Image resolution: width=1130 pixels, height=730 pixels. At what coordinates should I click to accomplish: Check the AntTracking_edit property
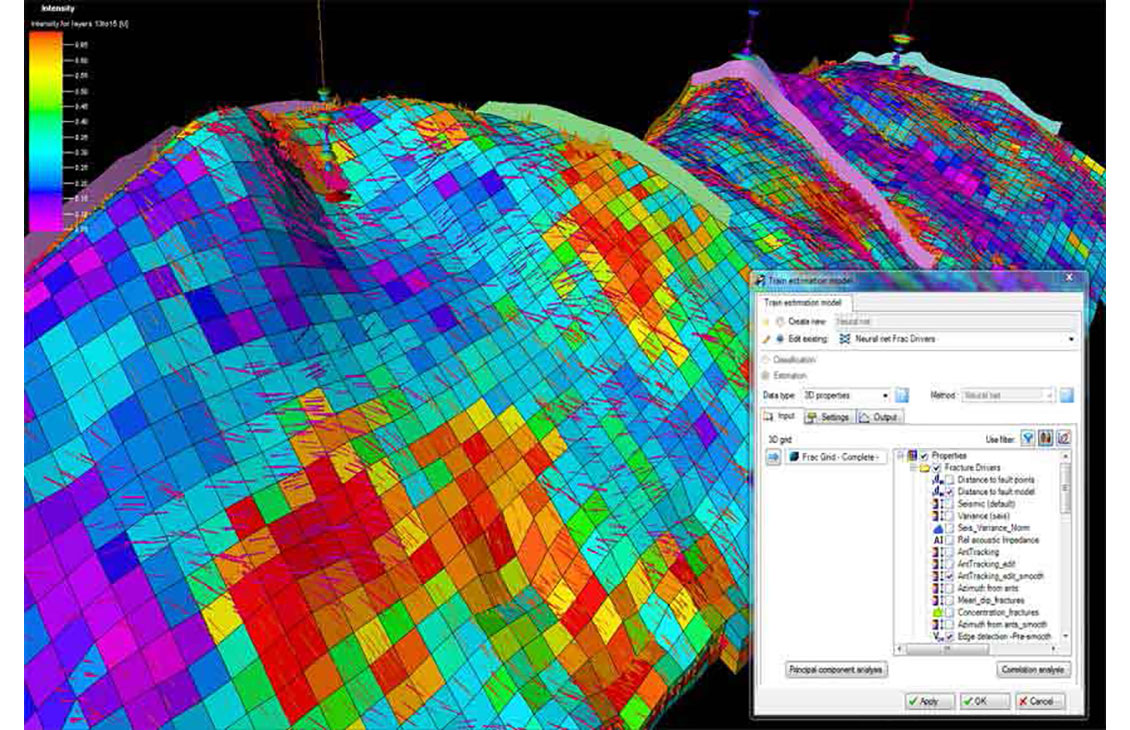tap(950, 564)
